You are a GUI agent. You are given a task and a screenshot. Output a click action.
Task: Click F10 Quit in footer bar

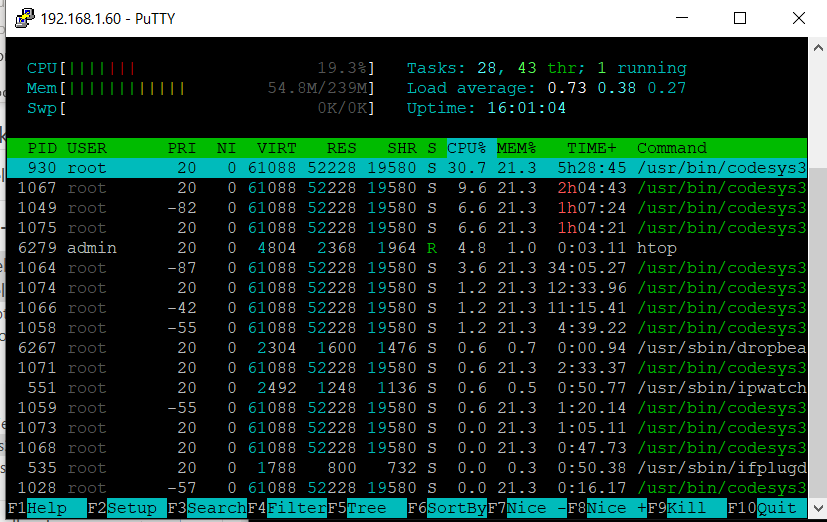(x=767, y=508)
